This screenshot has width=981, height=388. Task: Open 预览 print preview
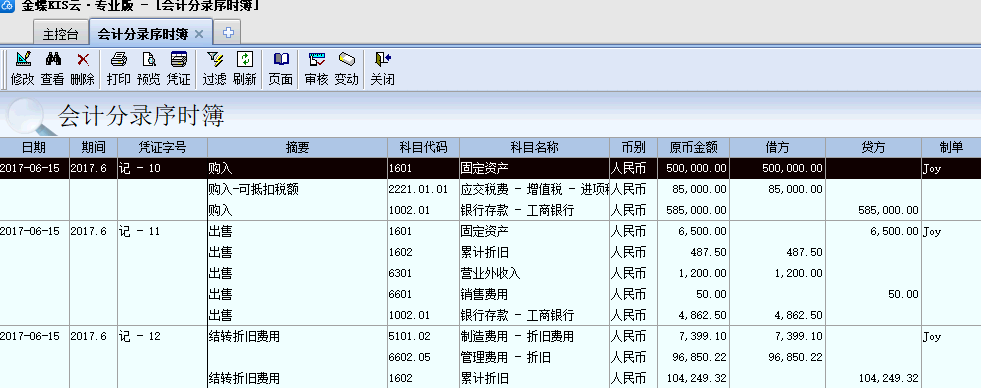[x=149, y=59]
